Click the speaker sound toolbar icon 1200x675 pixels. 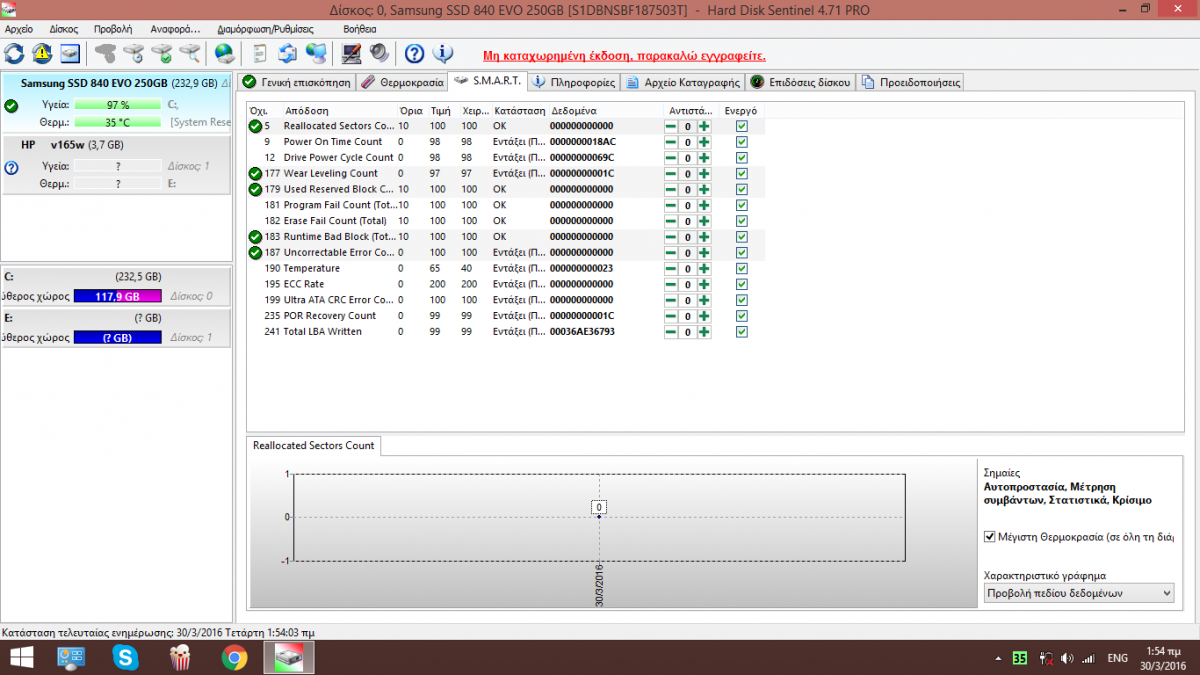coord(379,54)
